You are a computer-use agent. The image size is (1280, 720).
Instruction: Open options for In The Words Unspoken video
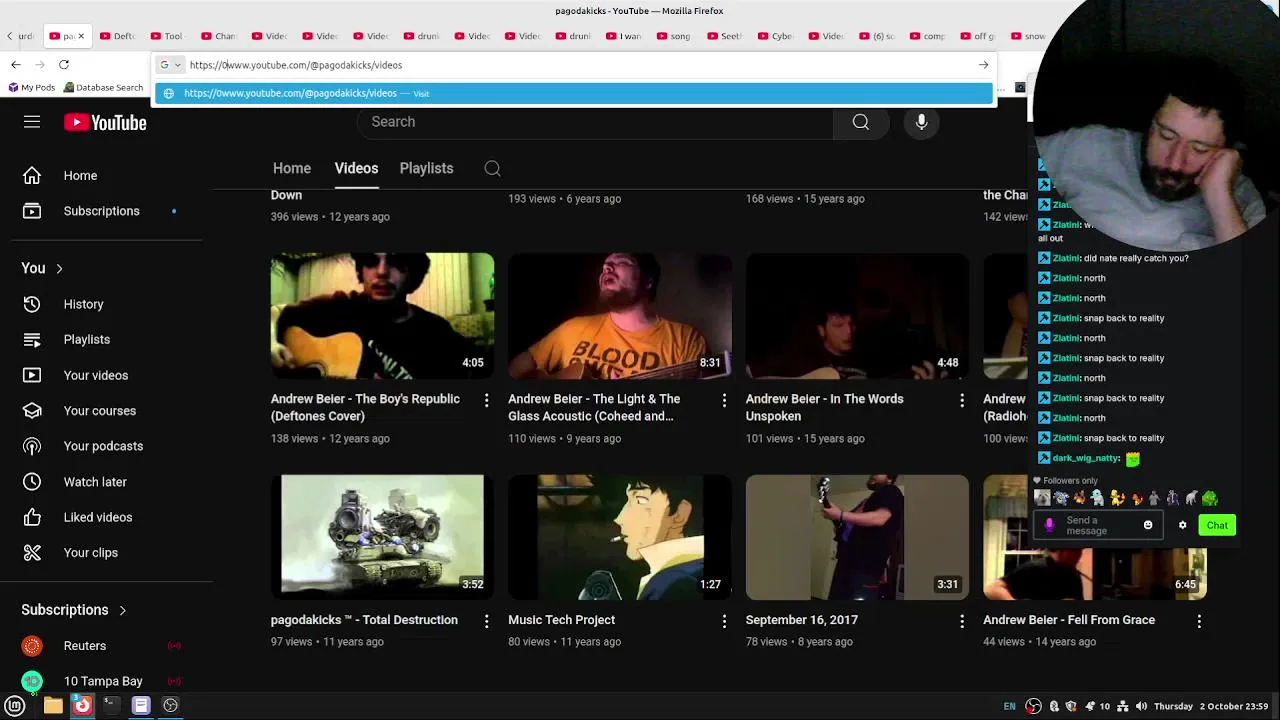(x=962, y=400)
